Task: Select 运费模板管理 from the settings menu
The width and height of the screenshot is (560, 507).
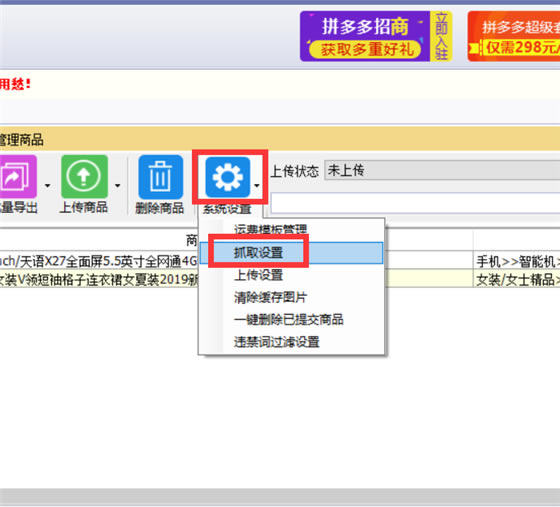Action: pyautogui.click(x=270, y=229)
